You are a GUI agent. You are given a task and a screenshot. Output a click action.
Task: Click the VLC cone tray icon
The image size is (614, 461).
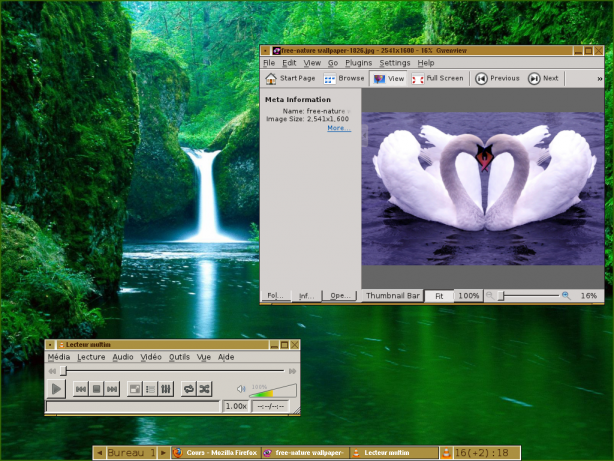pyautogui.click(x=446, y=453)
